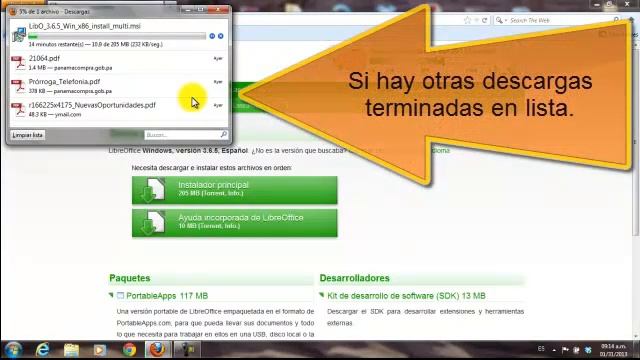Collapse the SDK section arrow
This screenshot has width=640, height=360.
click(x=322, y=295)
